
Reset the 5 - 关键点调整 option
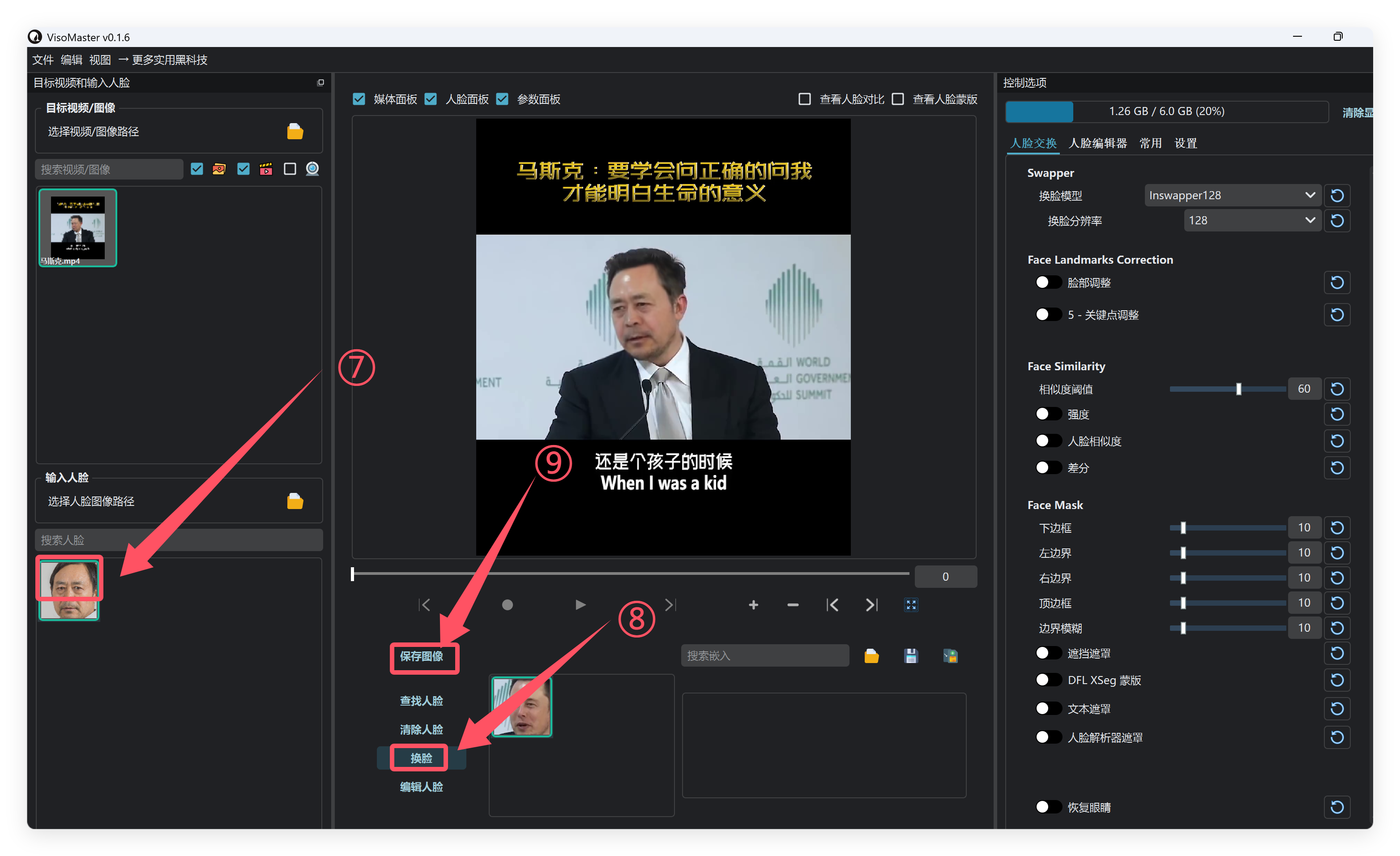tap(1337, 315)
